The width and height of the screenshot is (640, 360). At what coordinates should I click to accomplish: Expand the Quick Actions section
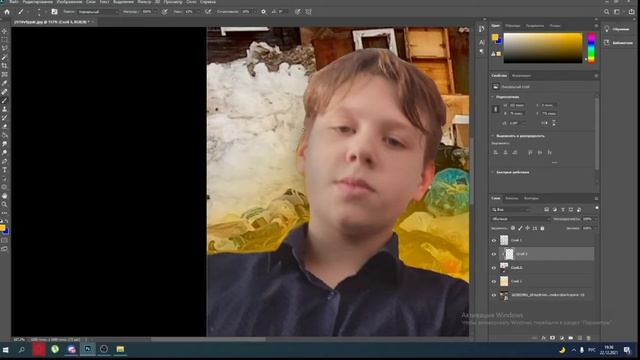pos(493,172)
